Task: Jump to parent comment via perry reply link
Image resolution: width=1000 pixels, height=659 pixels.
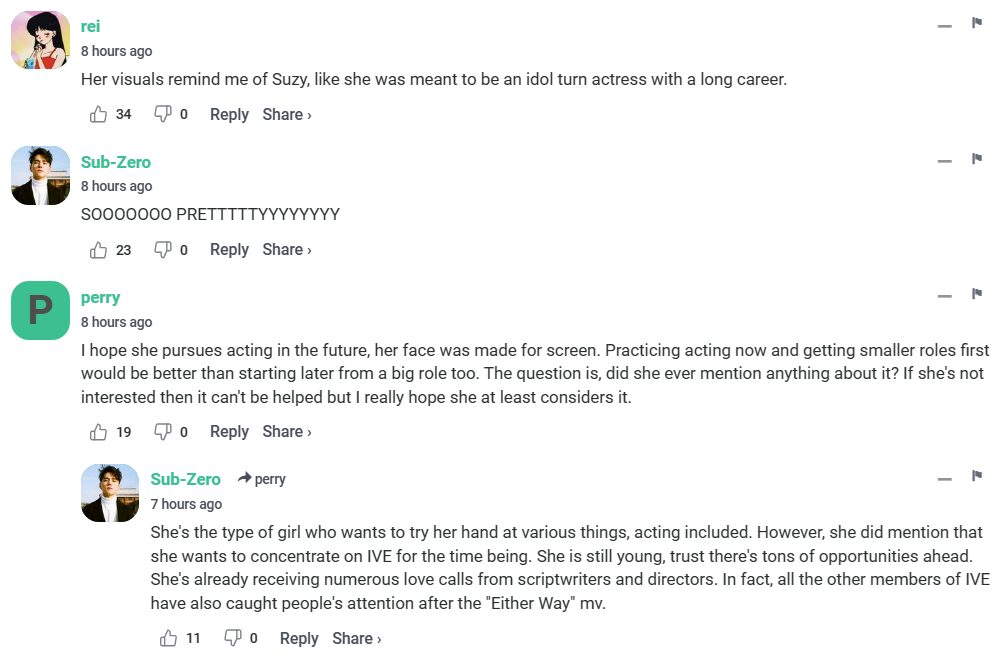Action: pos(262,479)
